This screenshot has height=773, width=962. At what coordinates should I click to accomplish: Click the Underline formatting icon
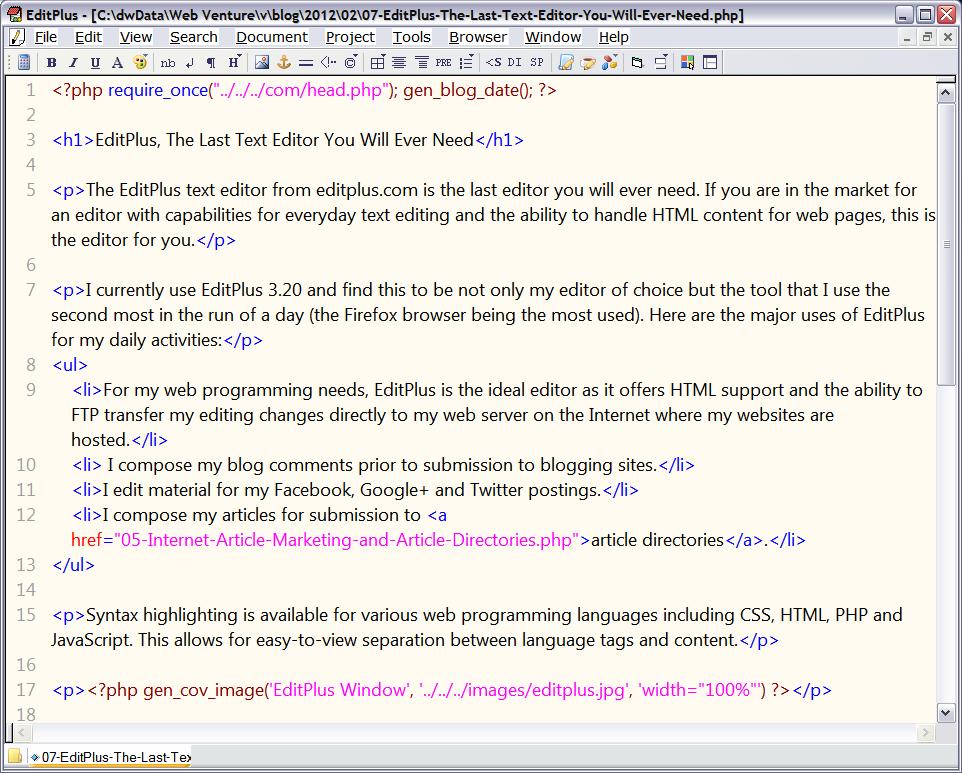[95, 63]
